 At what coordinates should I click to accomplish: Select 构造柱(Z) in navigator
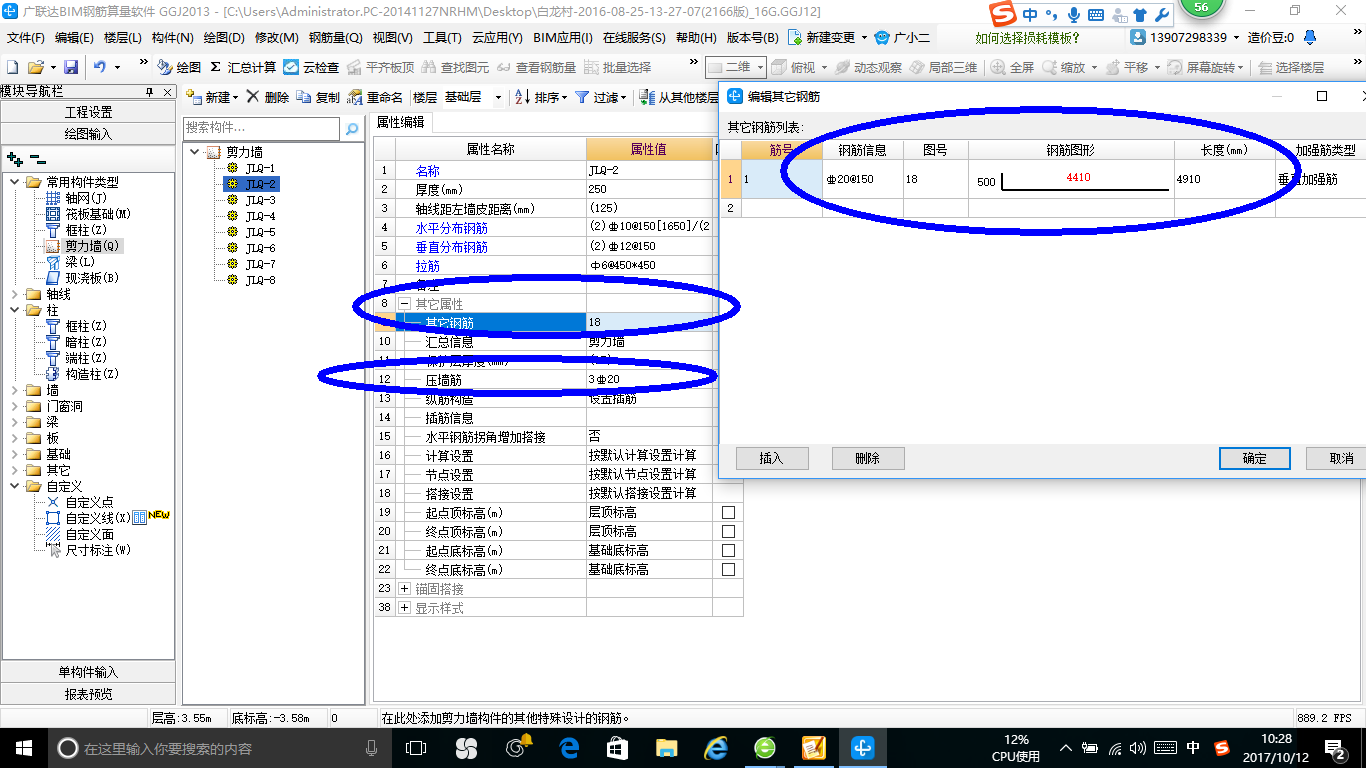click(x=92, y=374)
